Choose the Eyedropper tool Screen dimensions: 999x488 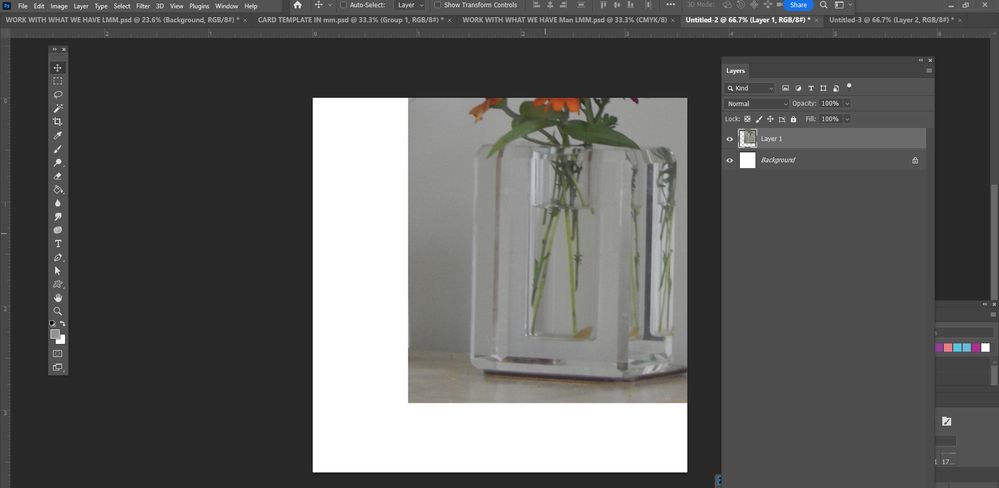pos(58,135)
